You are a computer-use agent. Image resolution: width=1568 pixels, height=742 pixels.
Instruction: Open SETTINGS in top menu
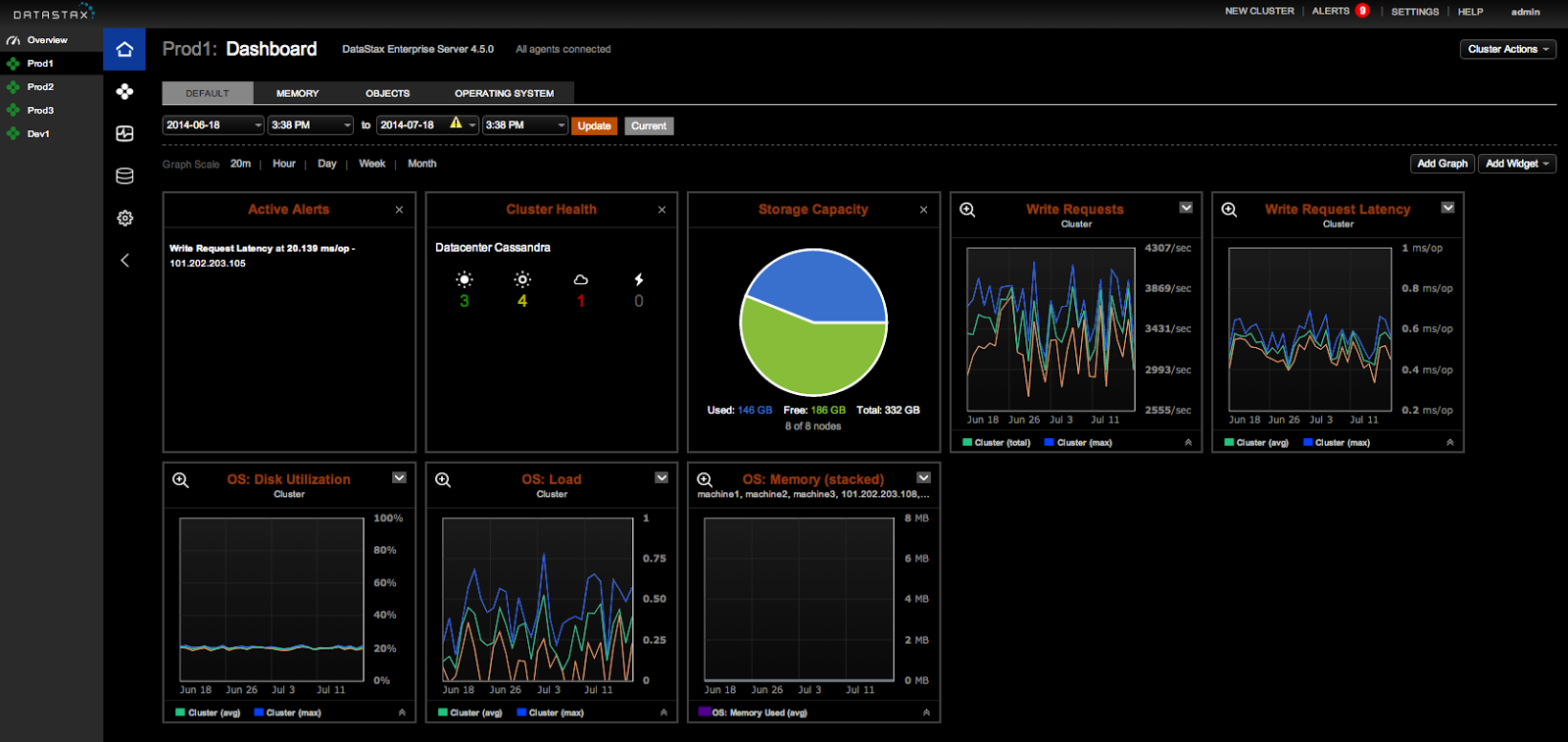1415,12
